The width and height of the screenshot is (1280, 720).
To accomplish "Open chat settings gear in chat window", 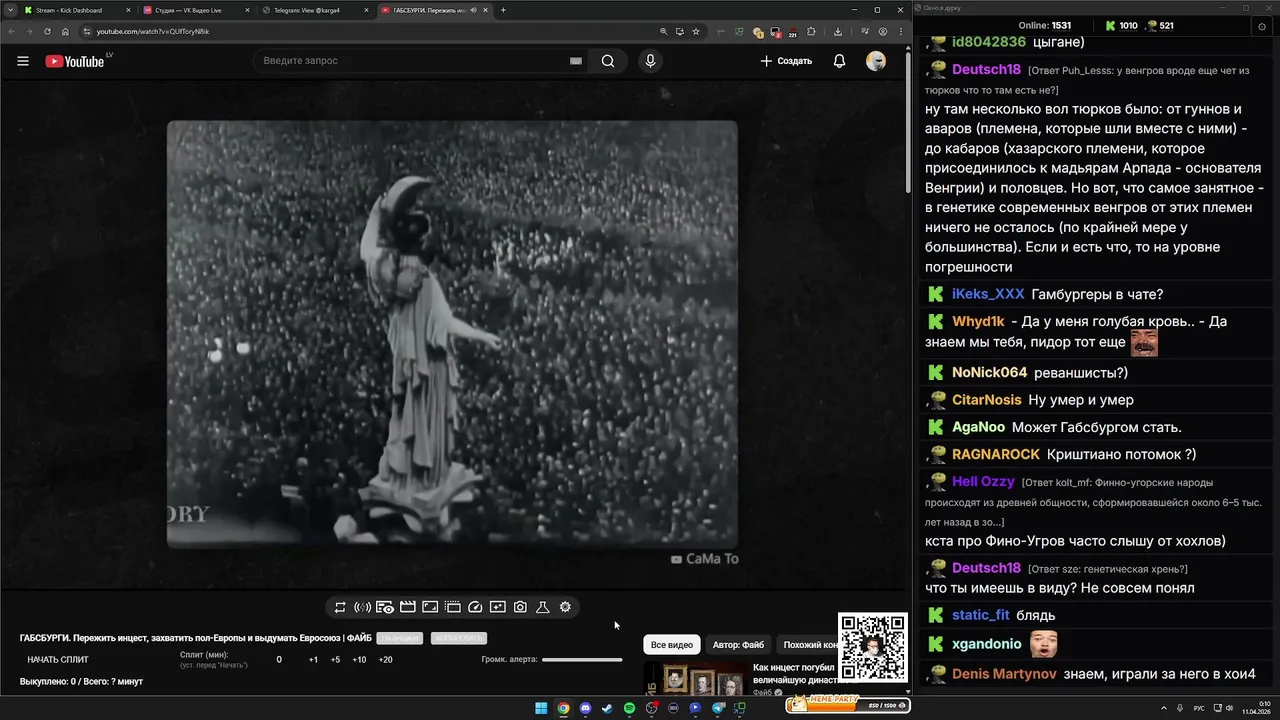I will click(x=1262, y=26).
